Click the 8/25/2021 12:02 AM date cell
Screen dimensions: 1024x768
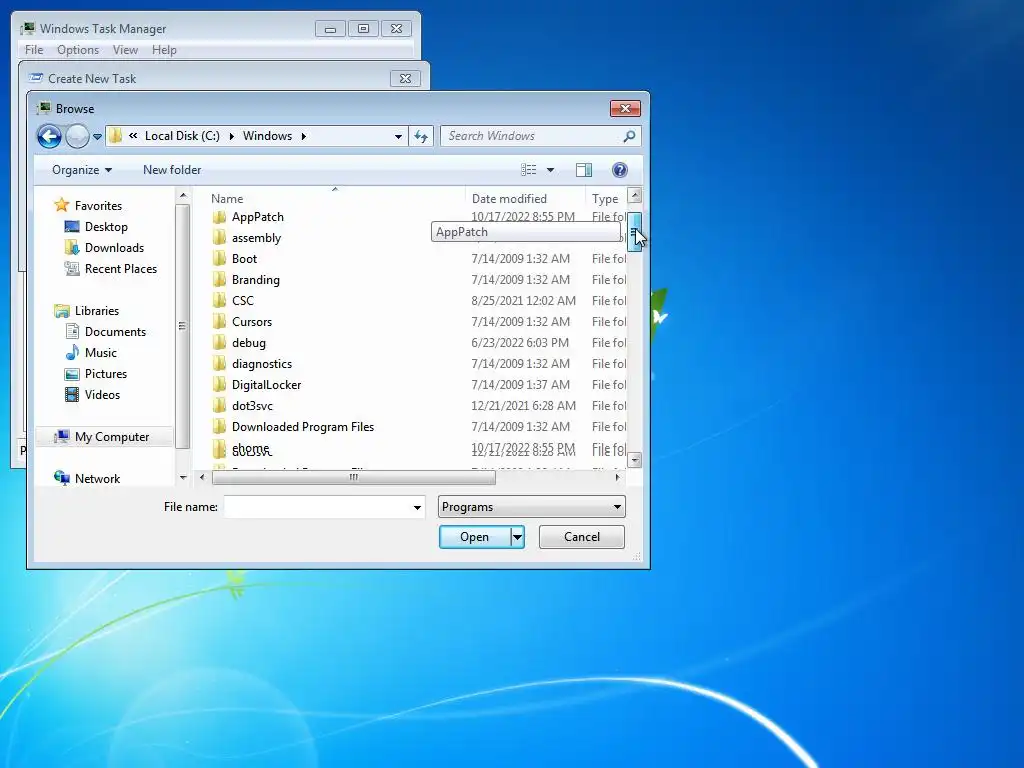click(523, 300)
